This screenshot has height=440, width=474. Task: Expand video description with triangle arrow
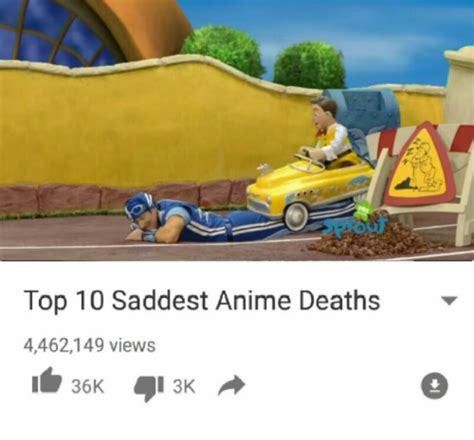tap(449, 301)
